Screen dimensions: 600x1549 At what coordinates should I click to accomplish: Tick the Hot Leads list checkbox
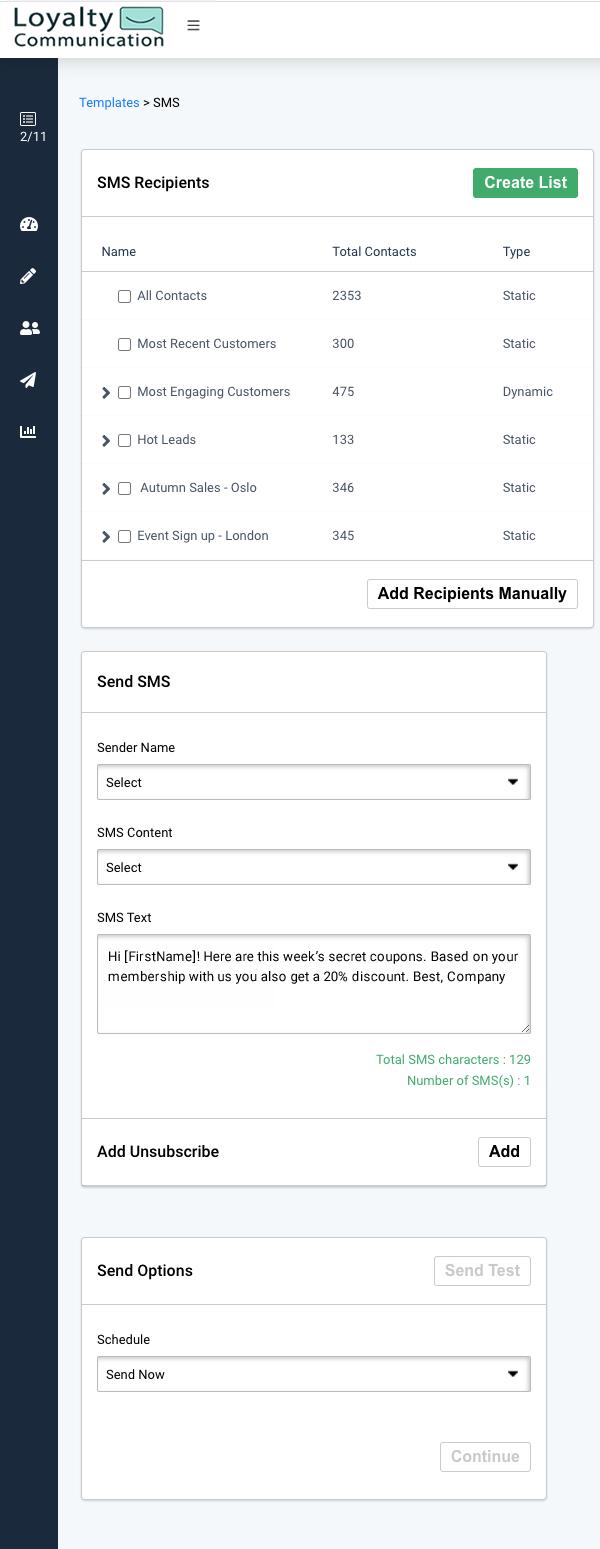[x=124, y=440]
